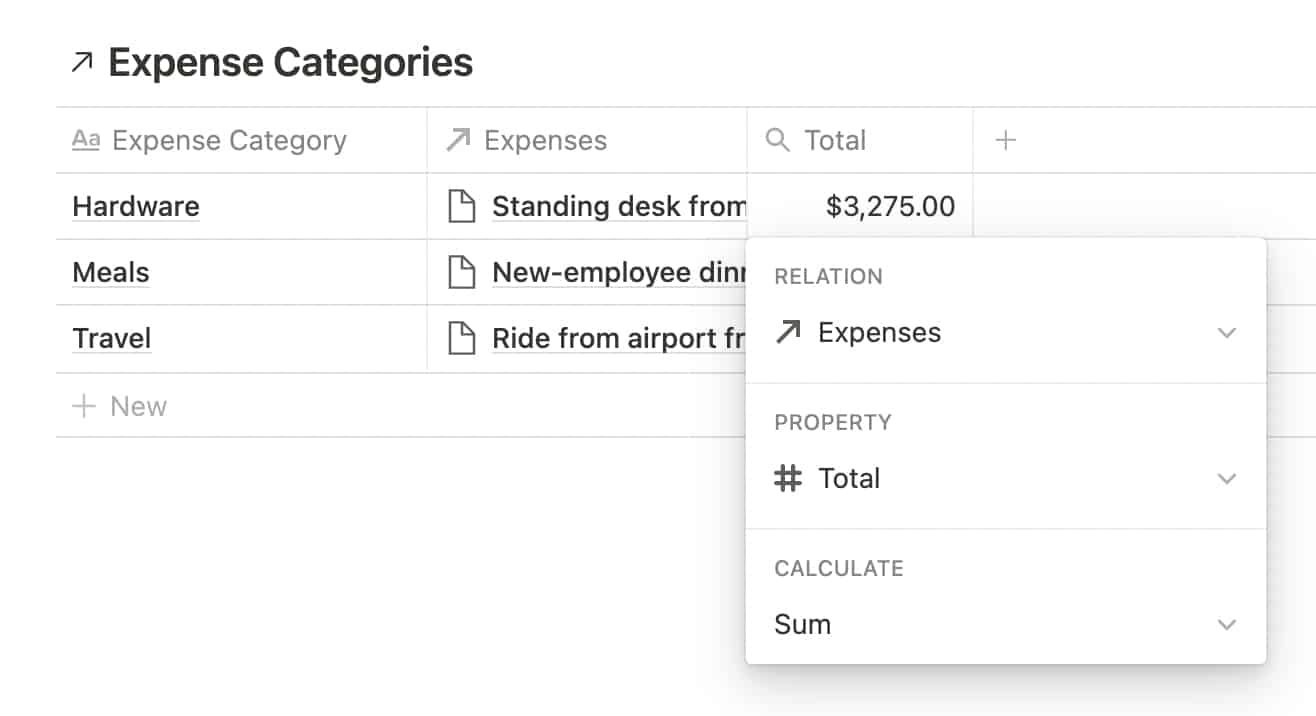Click page icon beside Standing desk entry
This screenshot has height=716, width=1316.
[x=461, y=207]
